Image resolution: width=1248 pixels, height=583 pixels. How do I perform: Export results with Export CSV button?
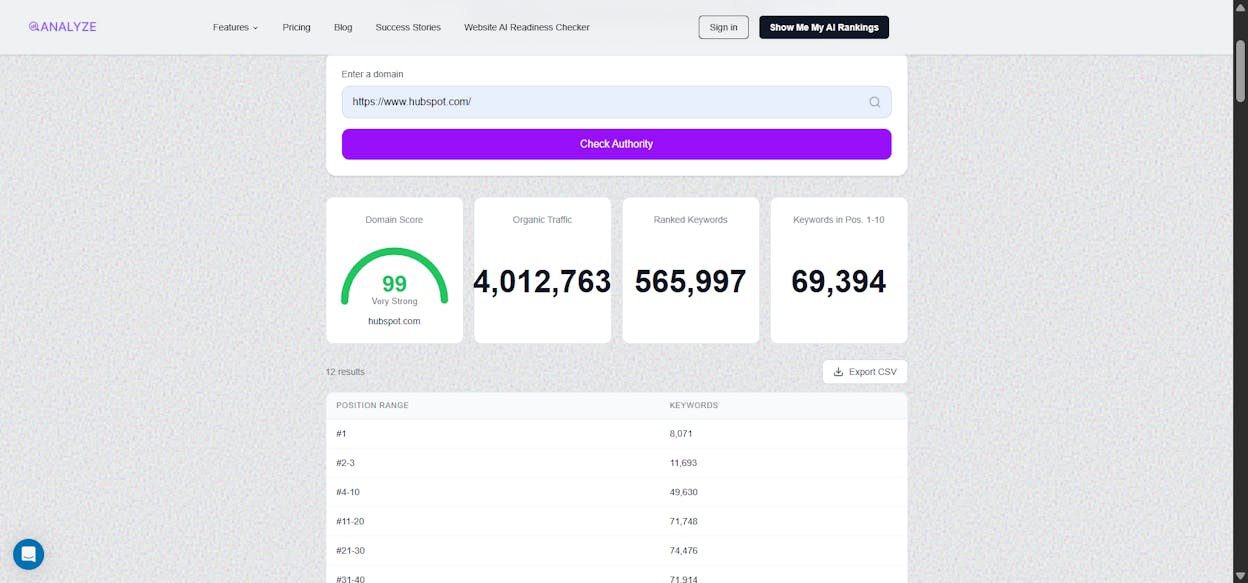click(865, 372)
